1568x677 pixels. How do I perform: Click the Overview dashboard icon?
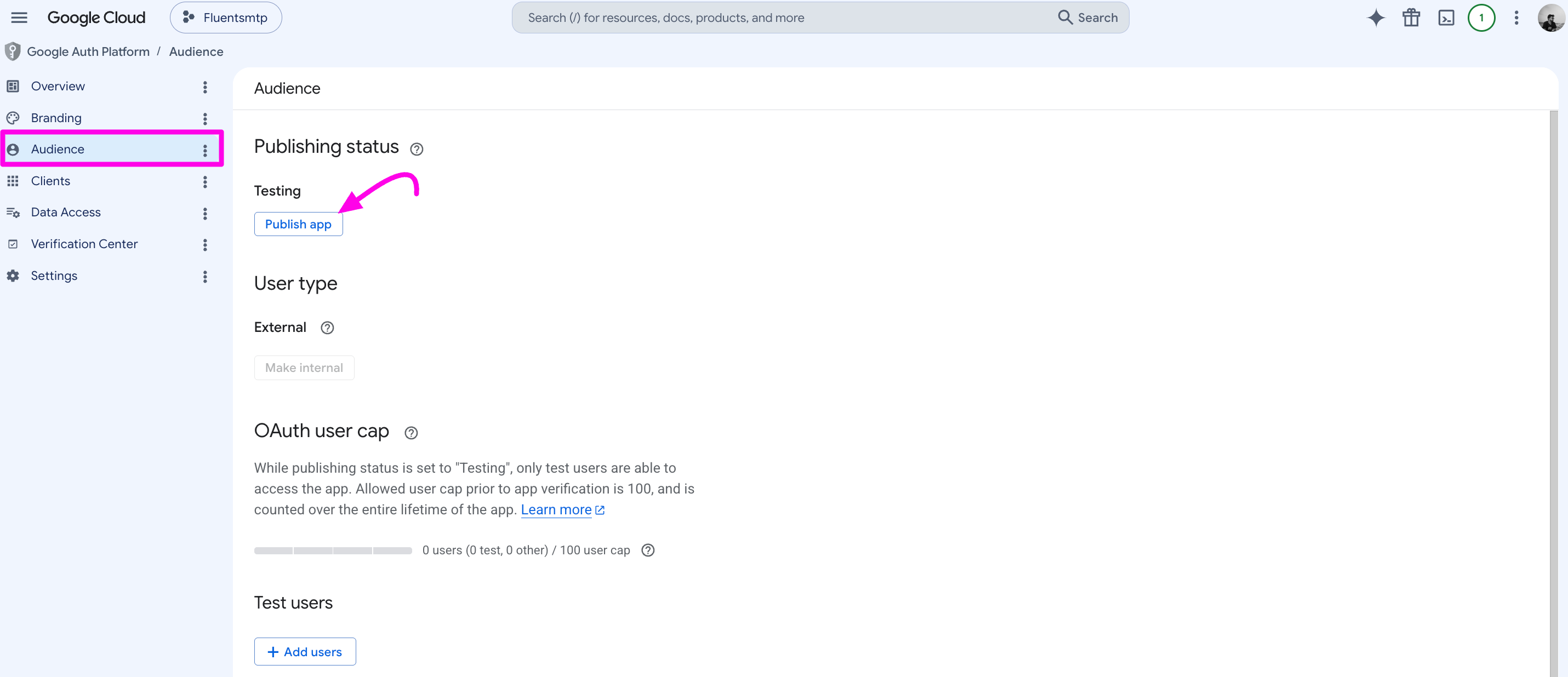[13, 87]
